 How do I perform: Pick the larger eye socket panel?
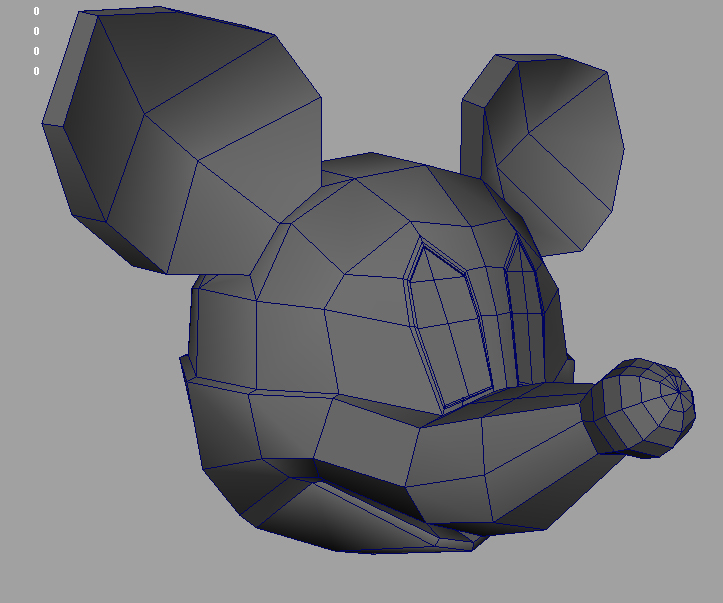pos(448,325)
